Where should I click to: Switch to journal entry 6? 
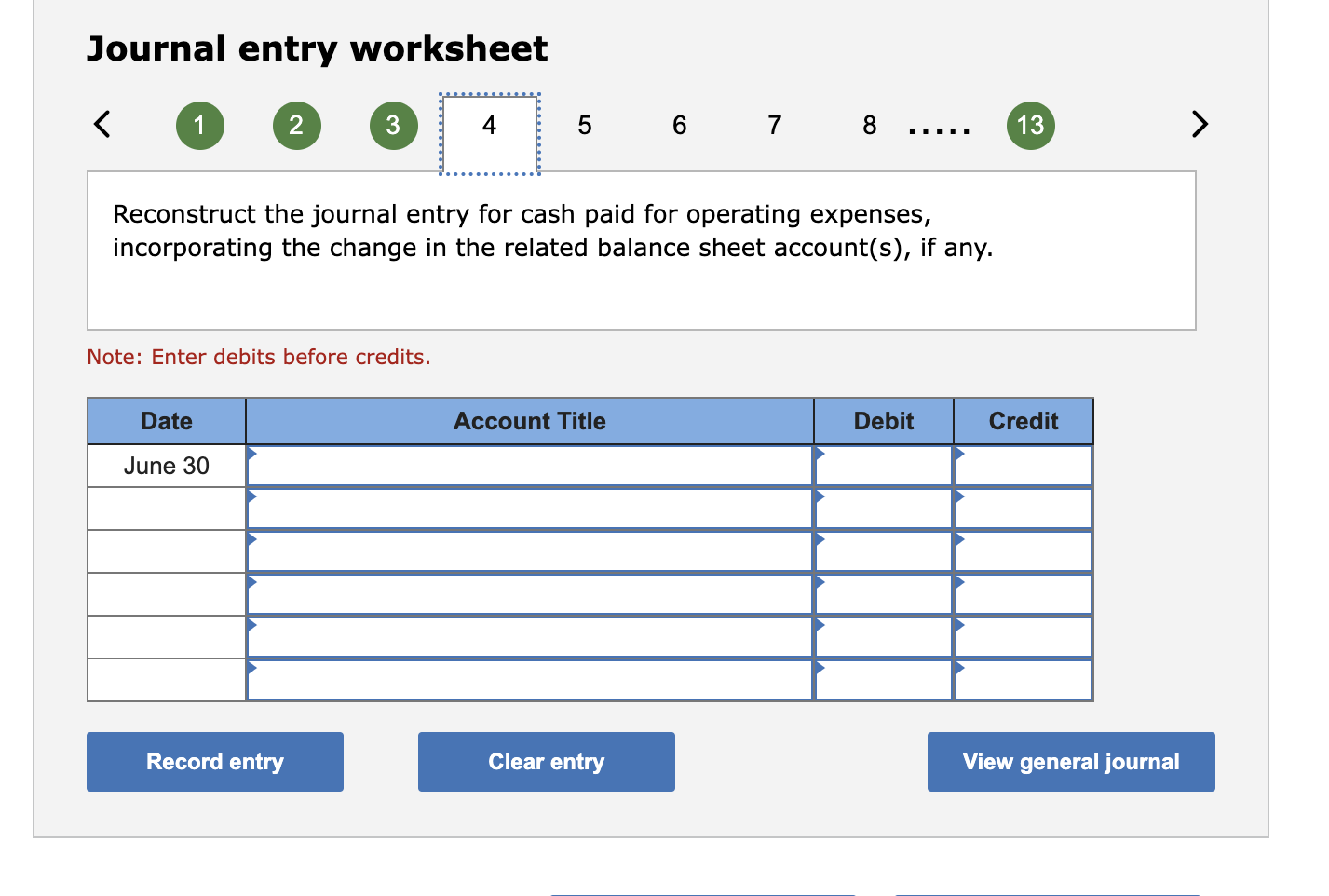680,126
